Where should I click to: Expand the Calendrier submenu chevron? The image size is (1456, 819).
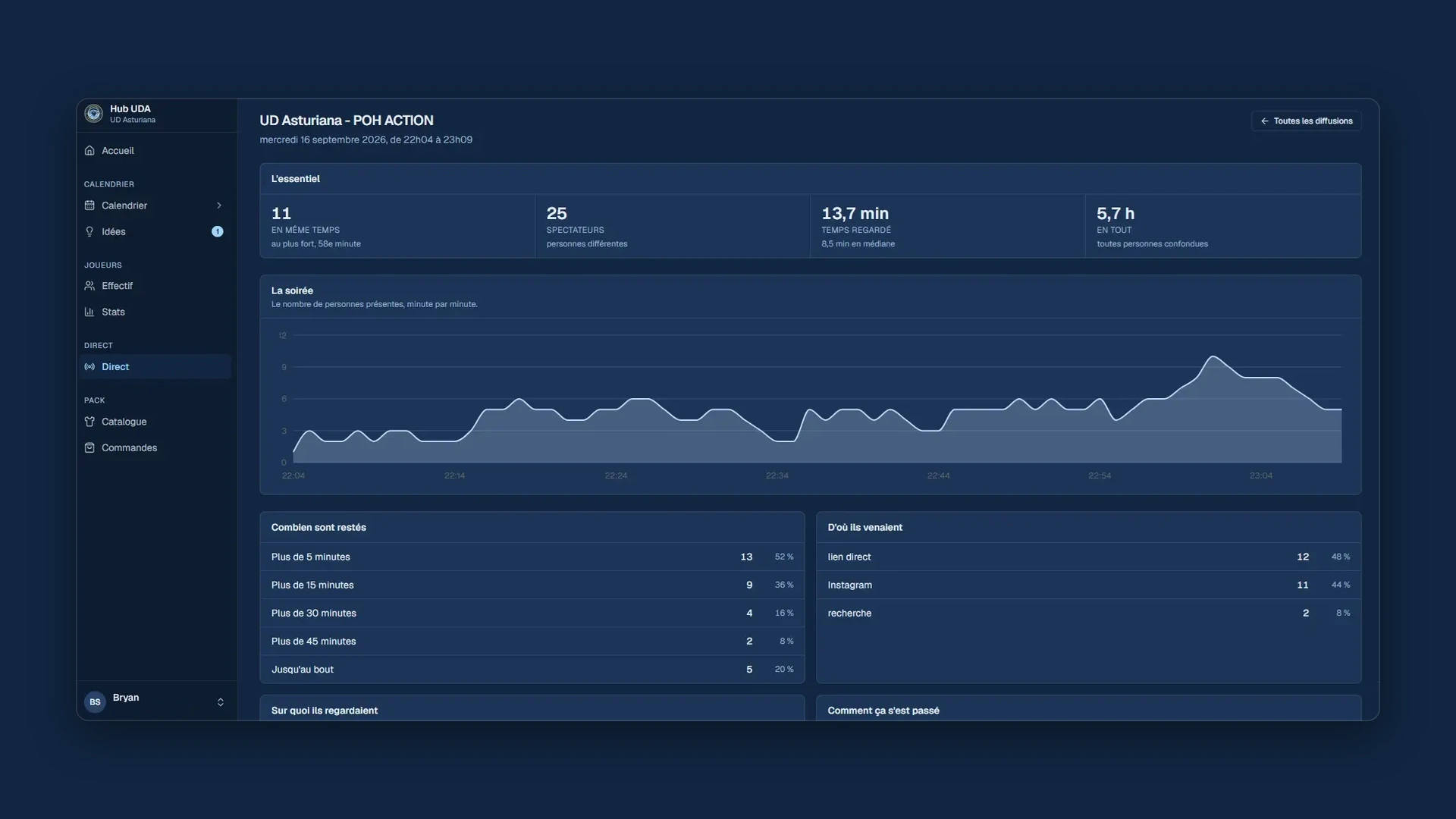coord(219,206)
